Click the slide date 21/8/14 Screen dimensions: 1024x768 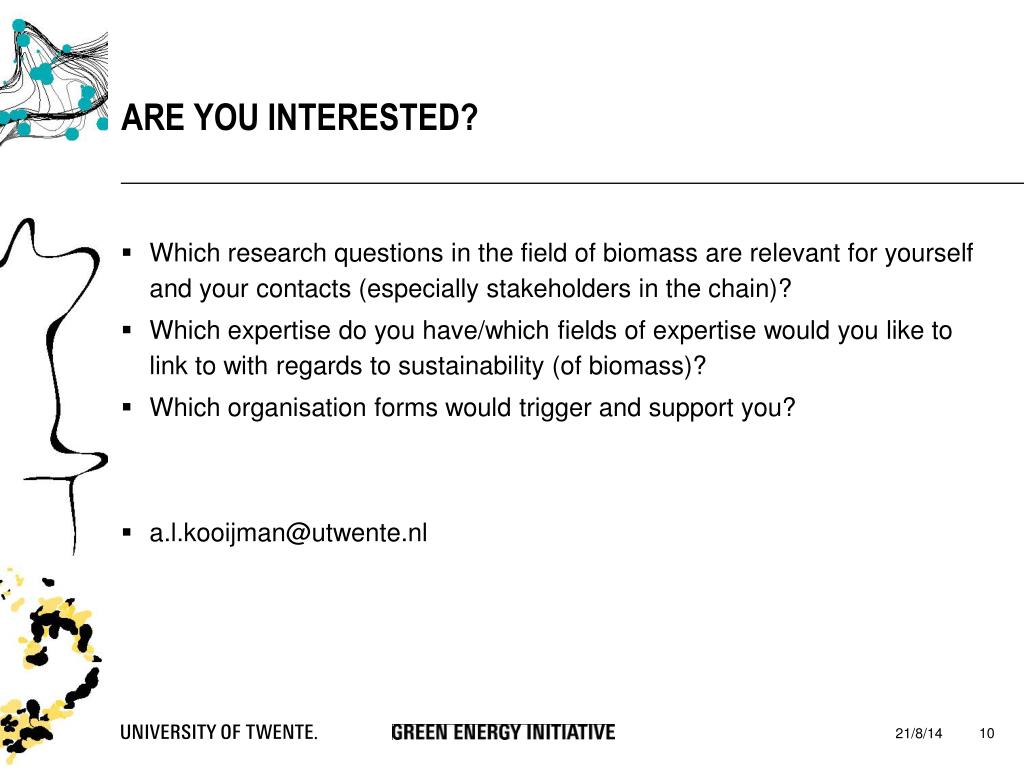(x=918, y=733)
